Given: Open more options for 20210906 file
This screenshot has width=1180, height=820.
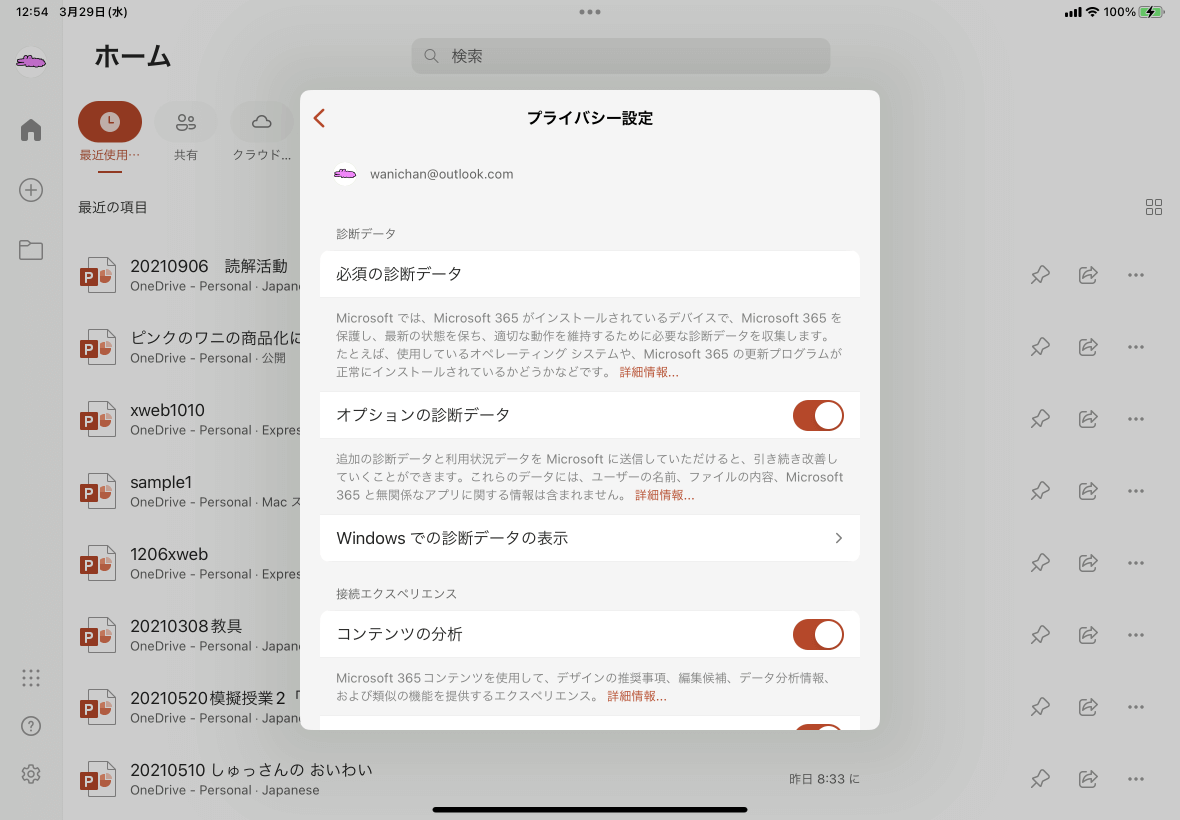Looking at the screenshot, I should tap(1136, 275).
